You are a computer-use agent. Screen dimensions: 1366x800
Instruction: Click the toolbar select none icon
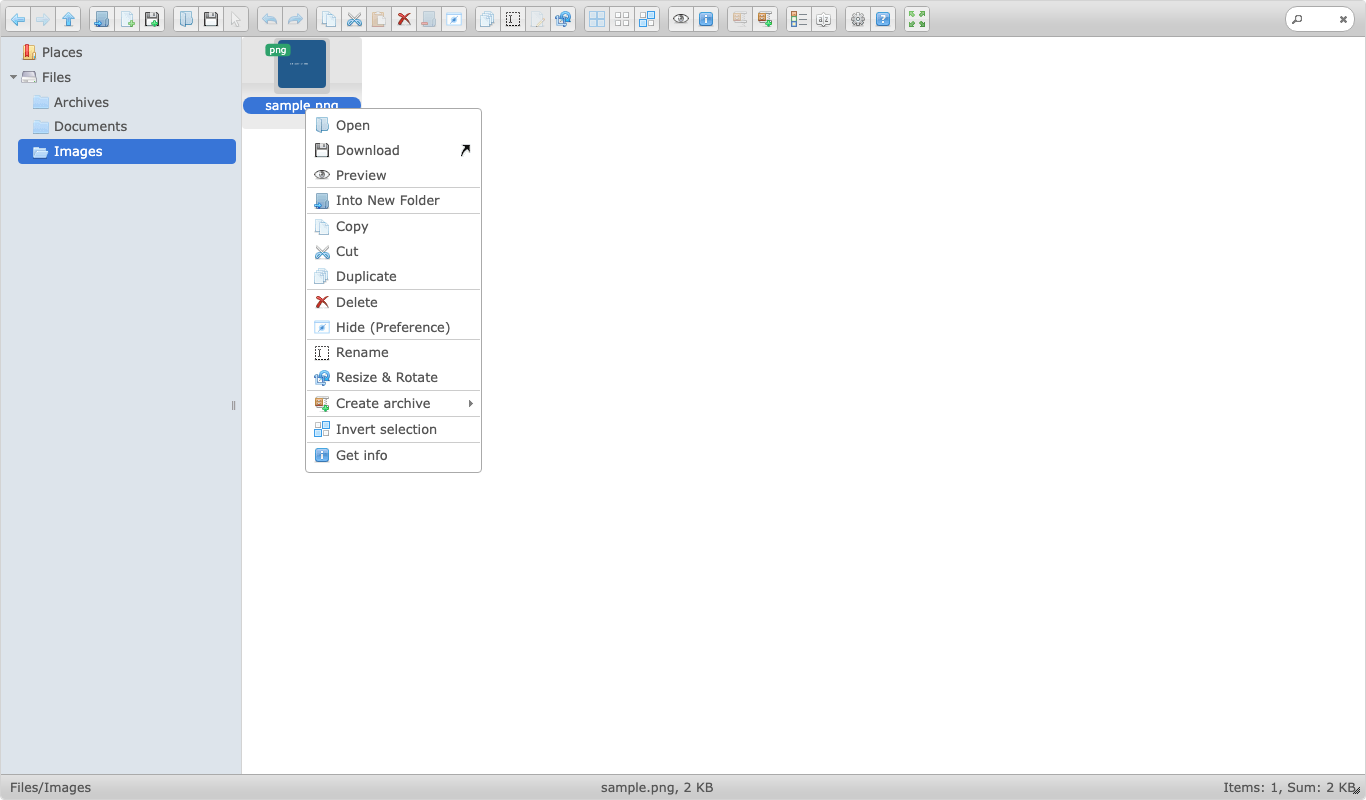click(x=622, y=19)
